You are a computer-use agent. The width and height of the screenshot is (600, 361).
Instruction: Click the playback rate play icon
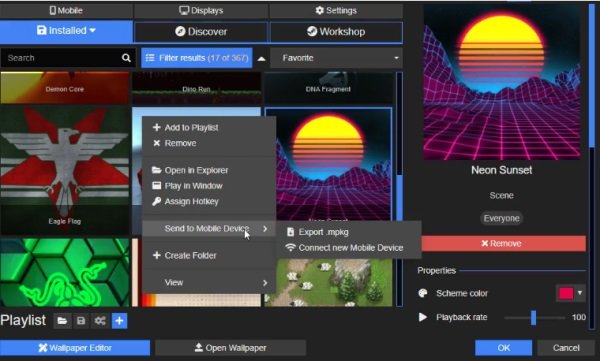pyautogui.click(x=422, y=317)
